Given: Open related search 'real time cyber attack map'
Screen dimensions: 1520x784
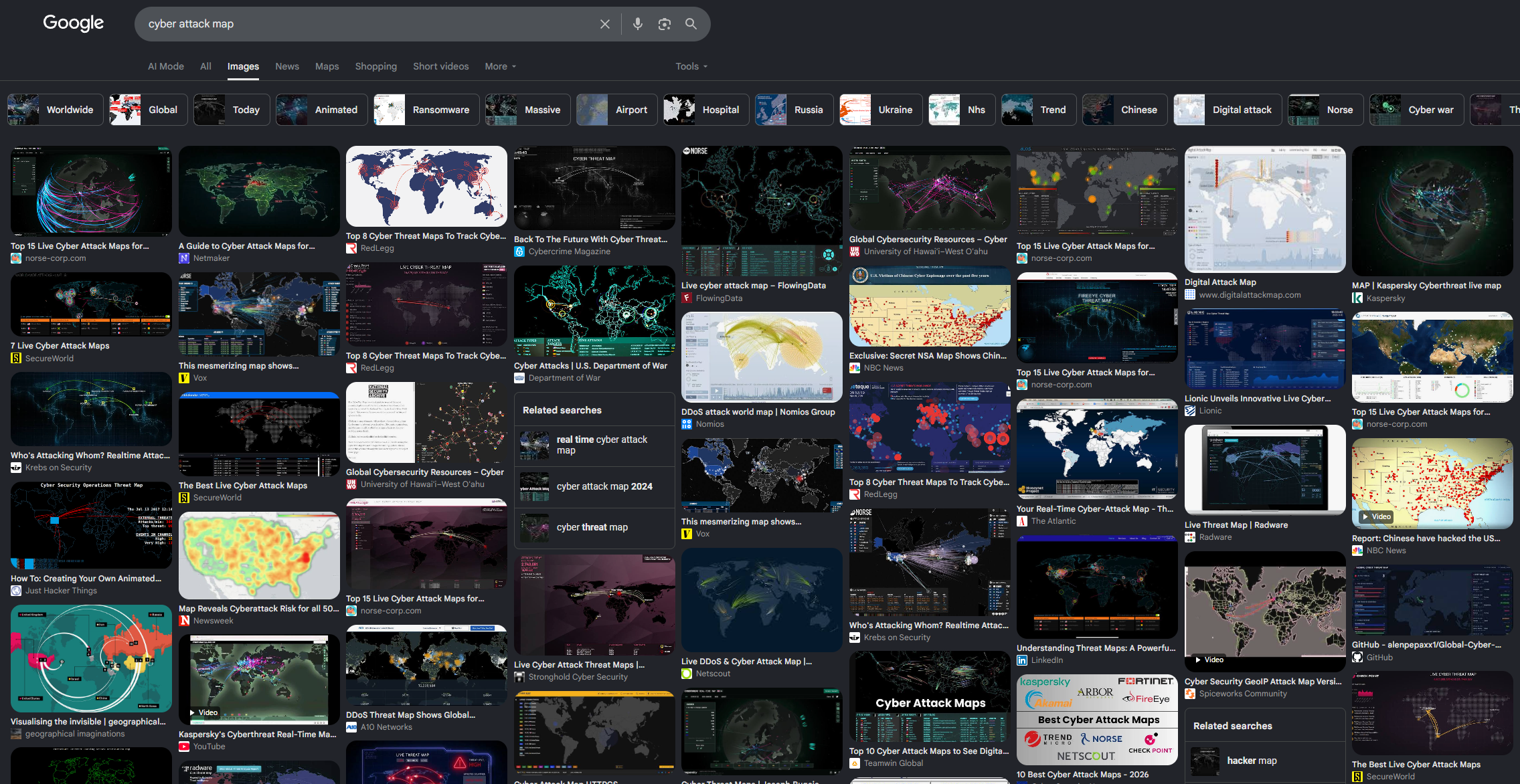Looking at the screenshot, I should (594, 446).
